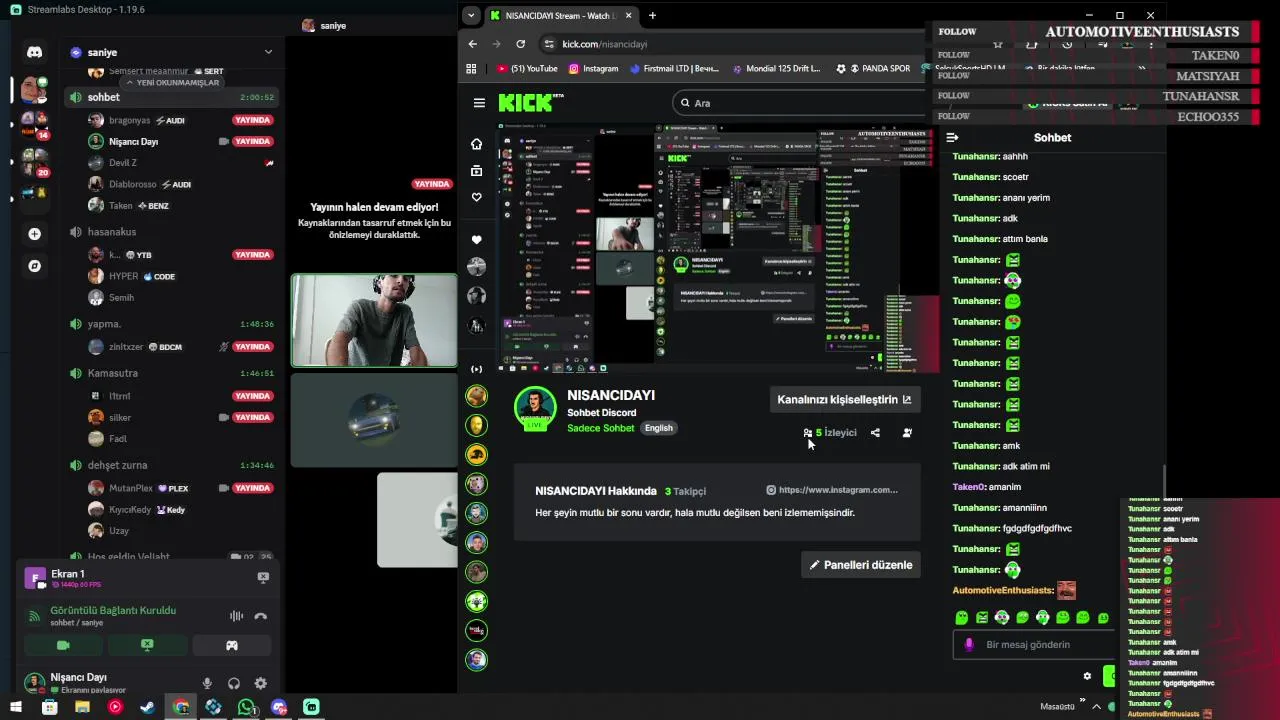The height and width of the screenshot is (720, 1280).
Task: Open the Firstmail LTD bookmark
Action: click(674, 69)
